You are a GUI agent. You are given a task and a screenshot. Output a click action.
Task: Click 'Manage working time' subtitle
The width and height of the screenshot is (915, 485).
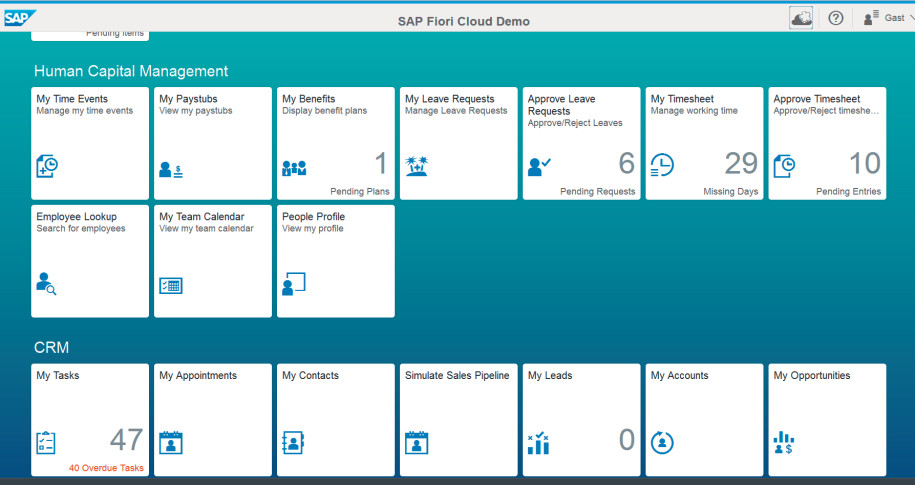tap(694, 111)
